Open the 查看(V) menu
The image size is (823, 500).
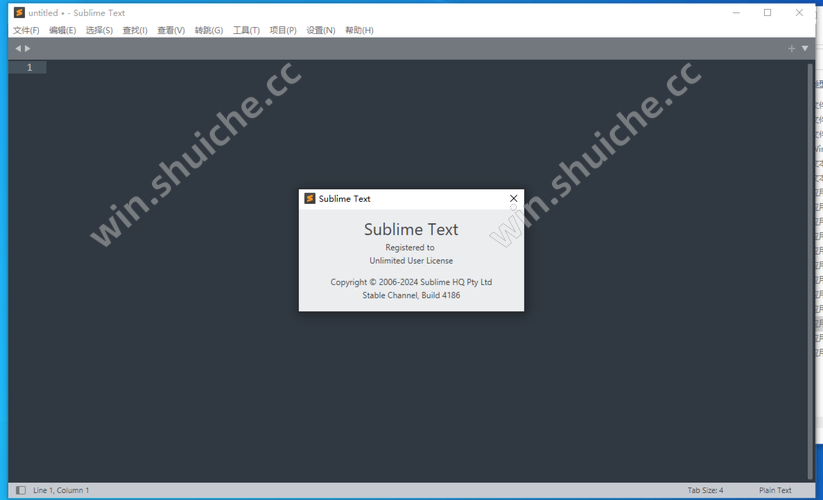coord(171,30)
